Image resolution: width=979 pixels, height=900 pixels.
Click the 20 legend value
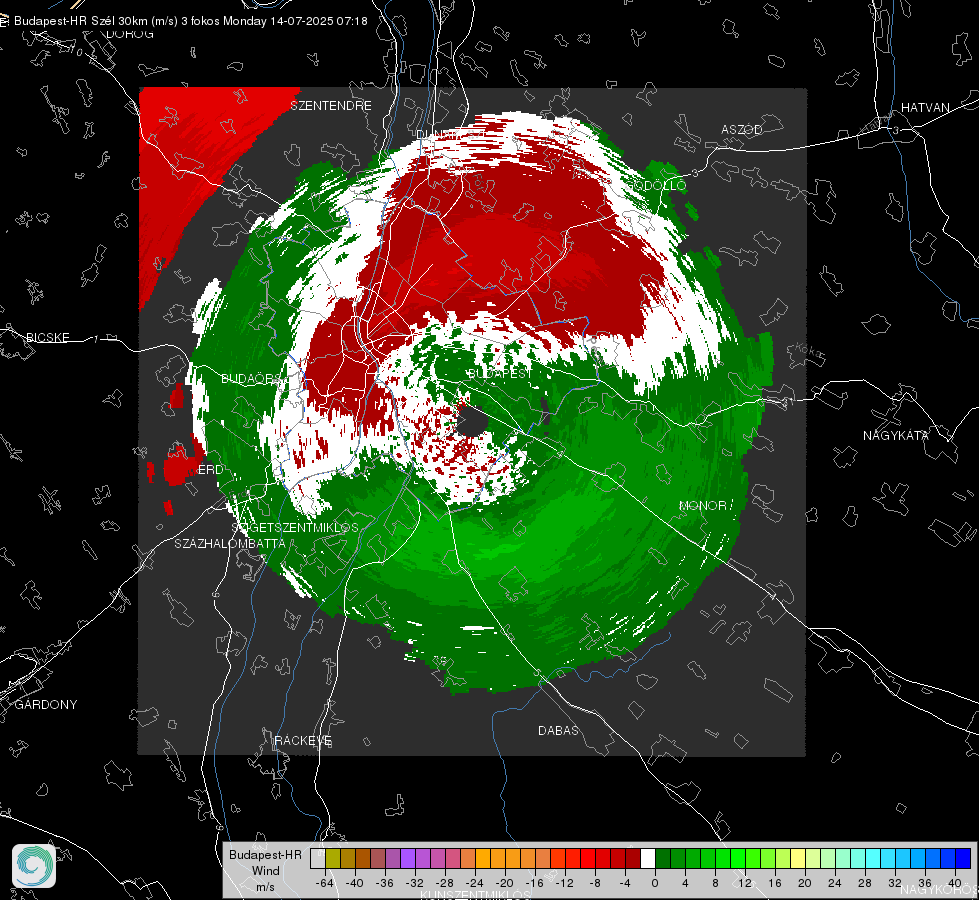point(805,883)
